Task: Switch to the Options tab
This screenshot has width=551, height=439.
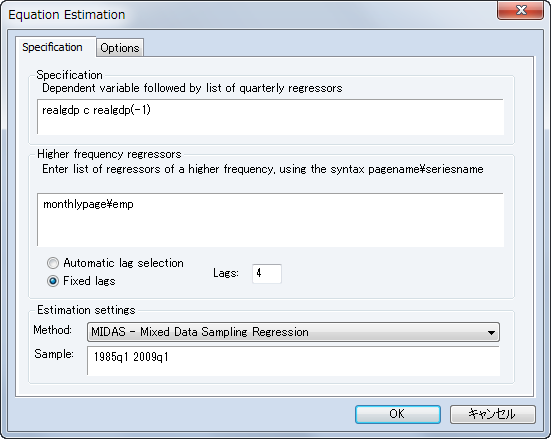Action: [120, 48]
